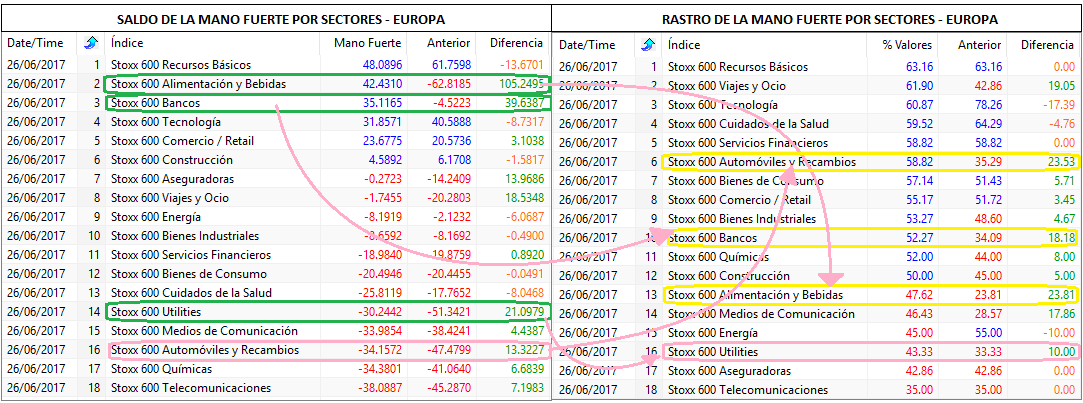Select Stoxx 600 Construcción in the right table
This screenshot has height=403, width=1083.
coord(727,277)
